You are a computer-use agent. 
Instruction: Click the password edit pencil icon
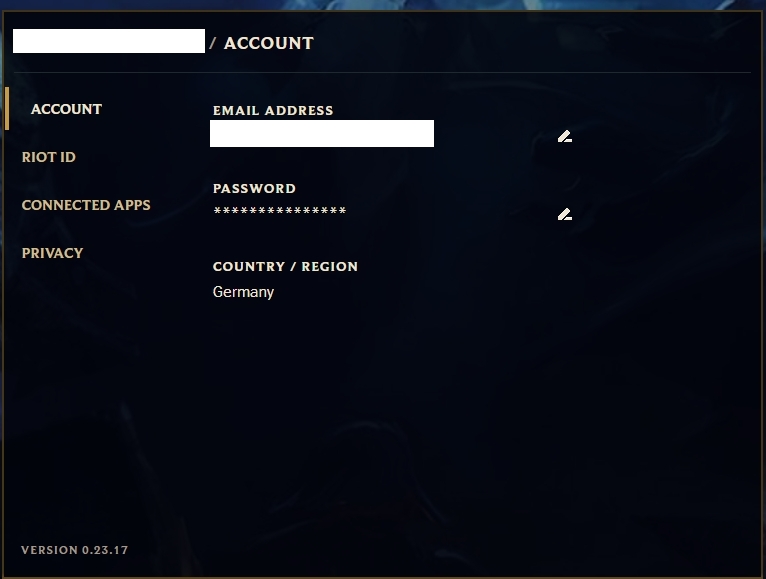click(x=565, y=214)
